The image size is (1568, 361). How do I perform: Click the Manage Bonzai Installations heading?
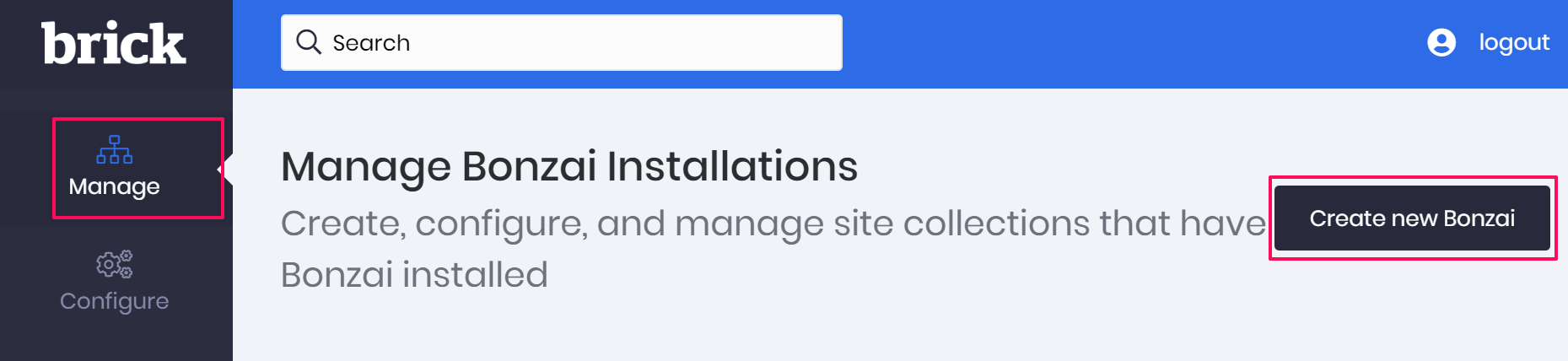(x=569, y=166)
